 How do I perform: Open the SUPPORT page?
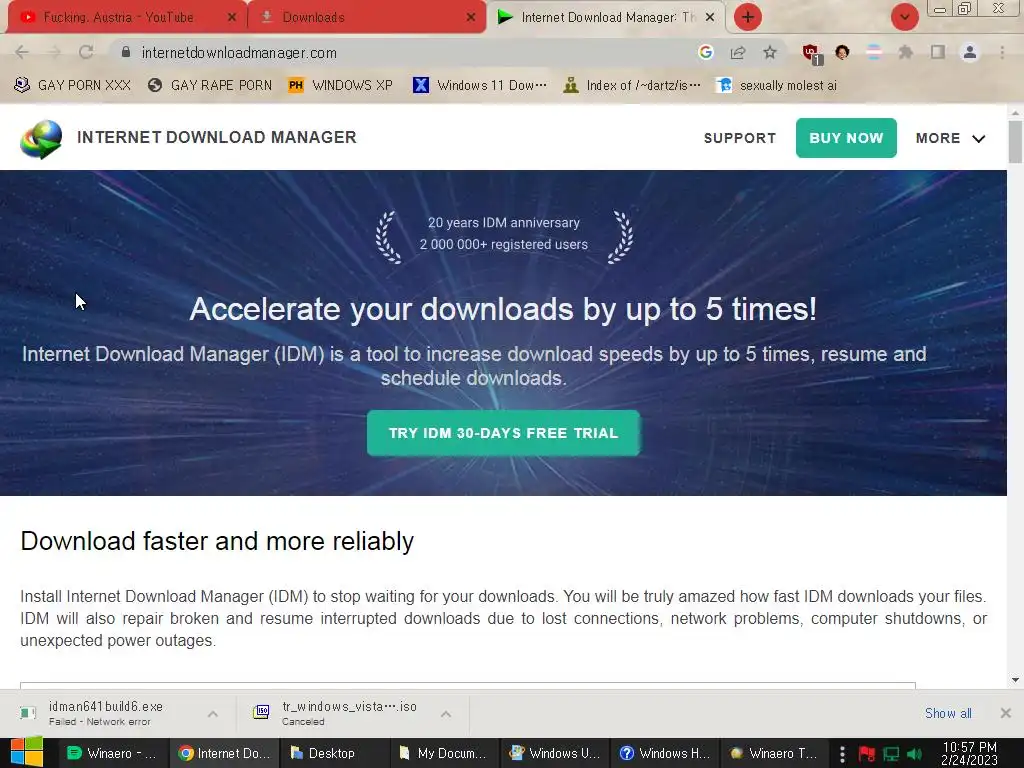point(740,138)
